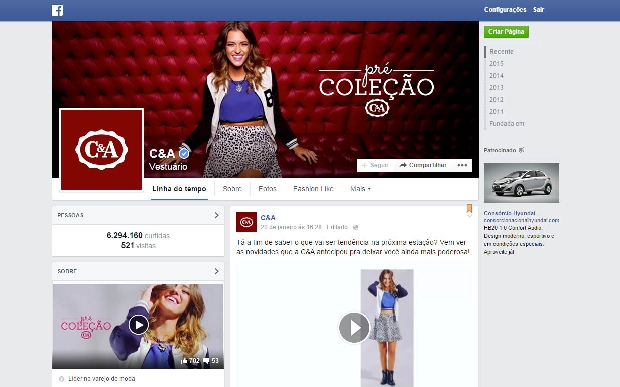This screenshot has width=620, height=387.
Task: Play the pré coleção sidebar video
Action: click(x=138, y=325)
